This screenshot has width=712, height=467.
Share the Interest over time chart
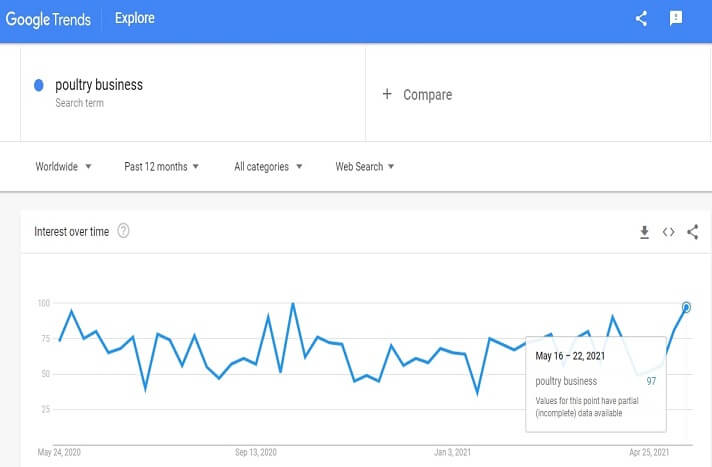click(x=692, y=232)
